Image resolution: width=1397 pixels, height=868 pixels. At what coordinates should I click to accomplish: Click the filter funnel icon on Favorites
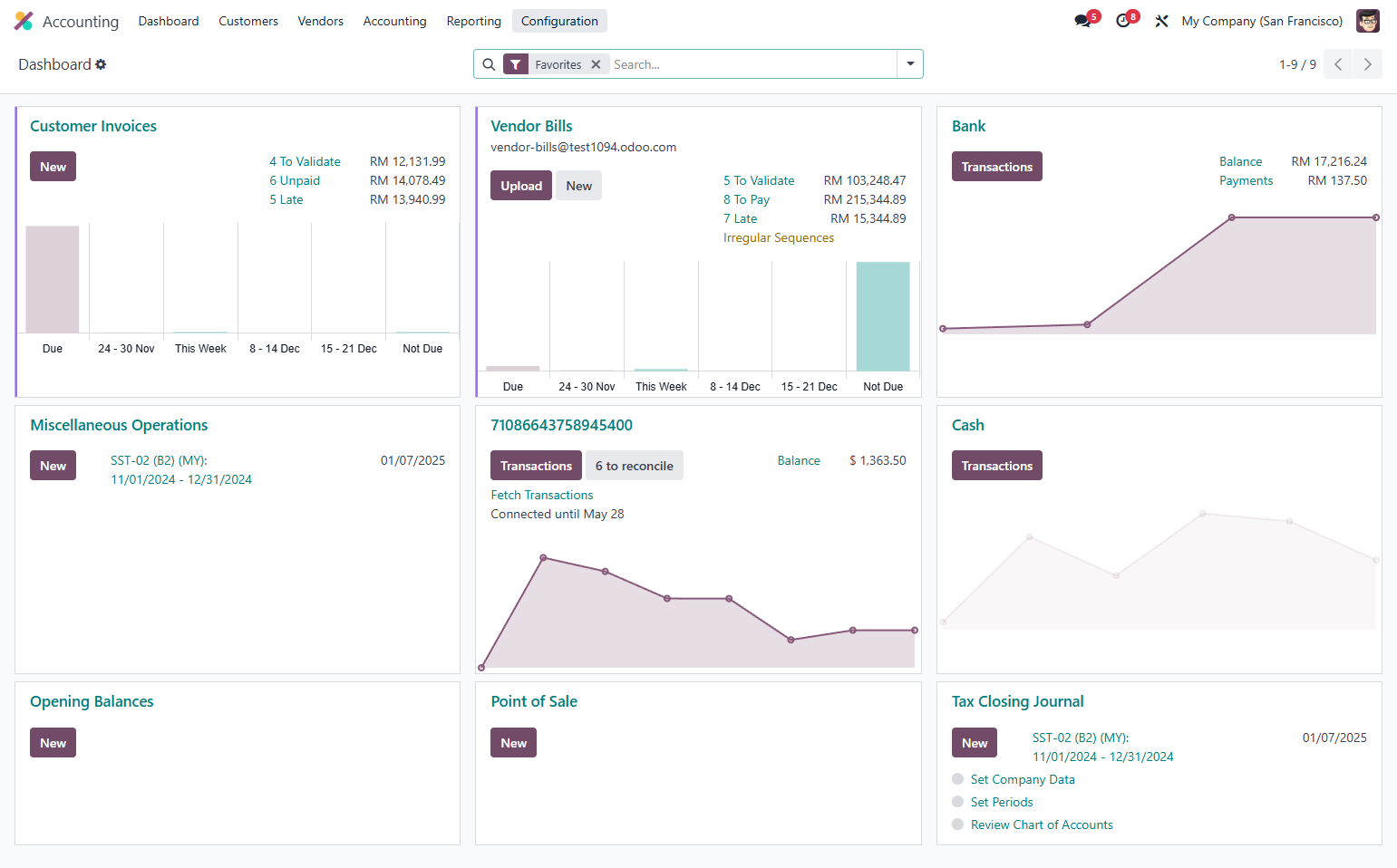click(515, 64)
